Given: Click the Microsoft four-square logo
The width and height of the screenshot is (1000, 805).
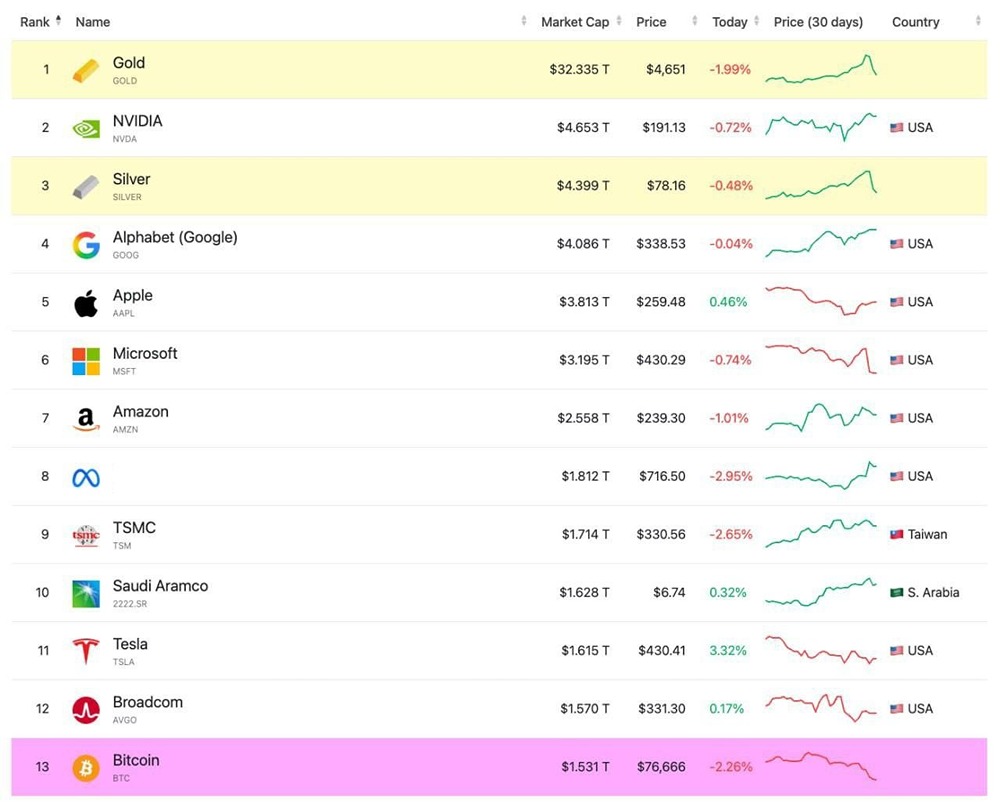Looking at the screenshot, I should pos(86,360).
